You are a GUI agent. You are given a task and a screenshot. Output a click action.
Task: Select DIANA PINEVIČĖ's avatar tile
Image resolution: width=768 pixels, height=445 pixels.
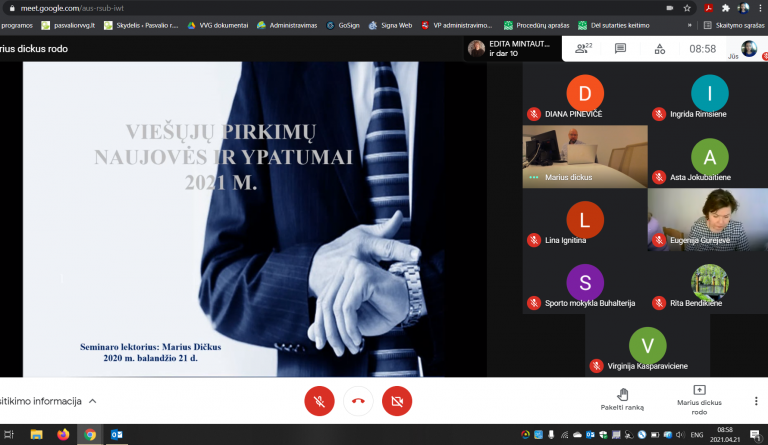point(585,94)
